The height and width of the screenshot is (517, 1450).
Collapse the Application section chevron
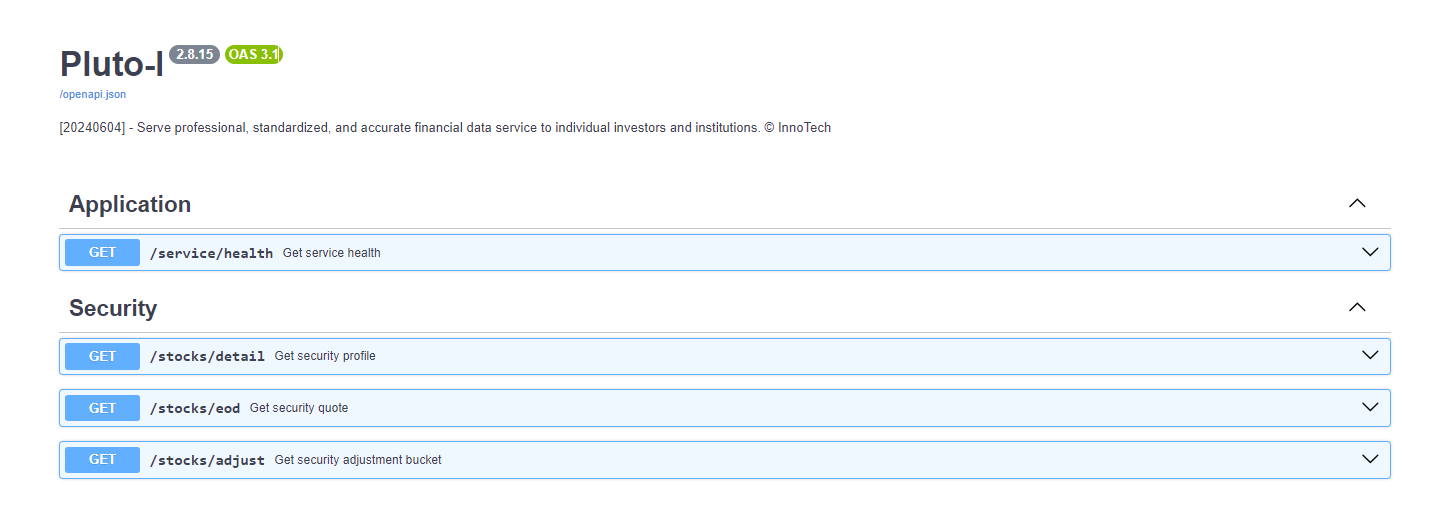coord(1356,203)
